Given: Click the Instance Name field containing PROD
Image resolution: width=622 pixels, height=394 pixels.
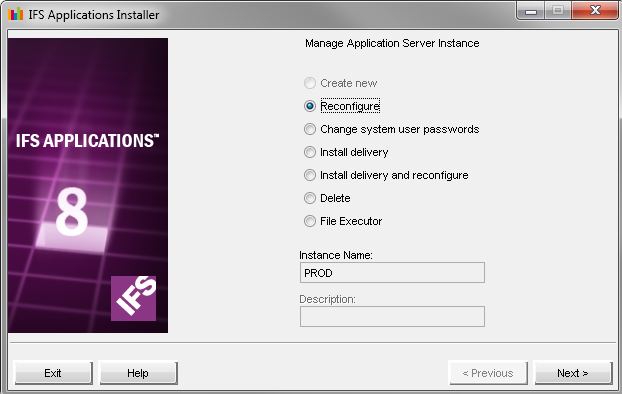Looking at the screenshot, I should tap(392, 273).
